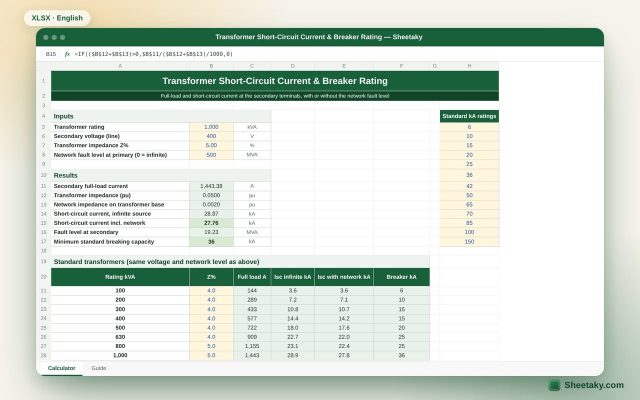The height and width of the screenshot is (400, 640).
Task: Select Breaker kA value 20
Action: (402, 328)
